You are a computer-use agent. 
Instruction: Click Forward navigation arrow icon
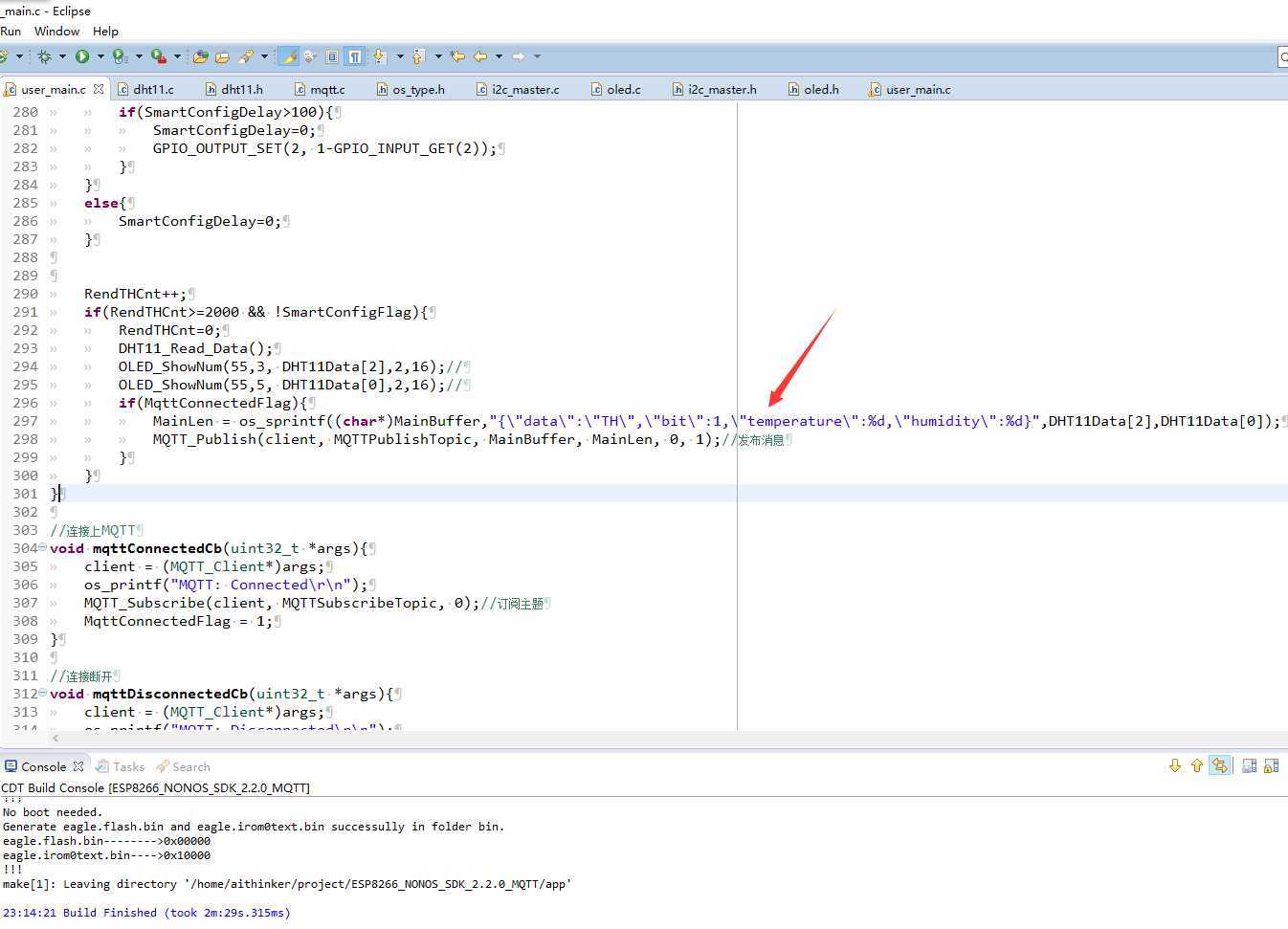tap(518, 56)
